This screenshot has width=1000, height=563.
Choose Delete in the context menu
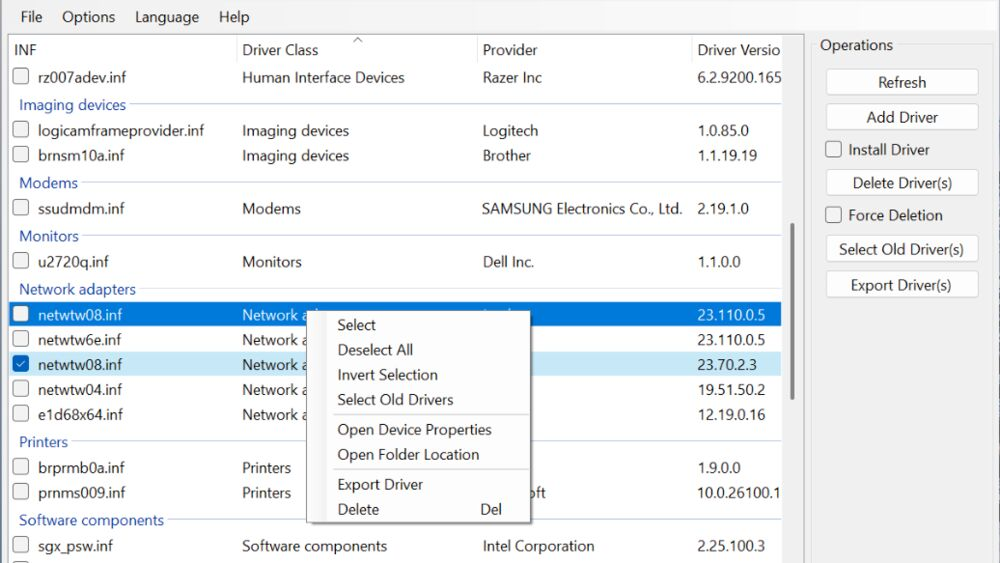[x=418, y=509]
